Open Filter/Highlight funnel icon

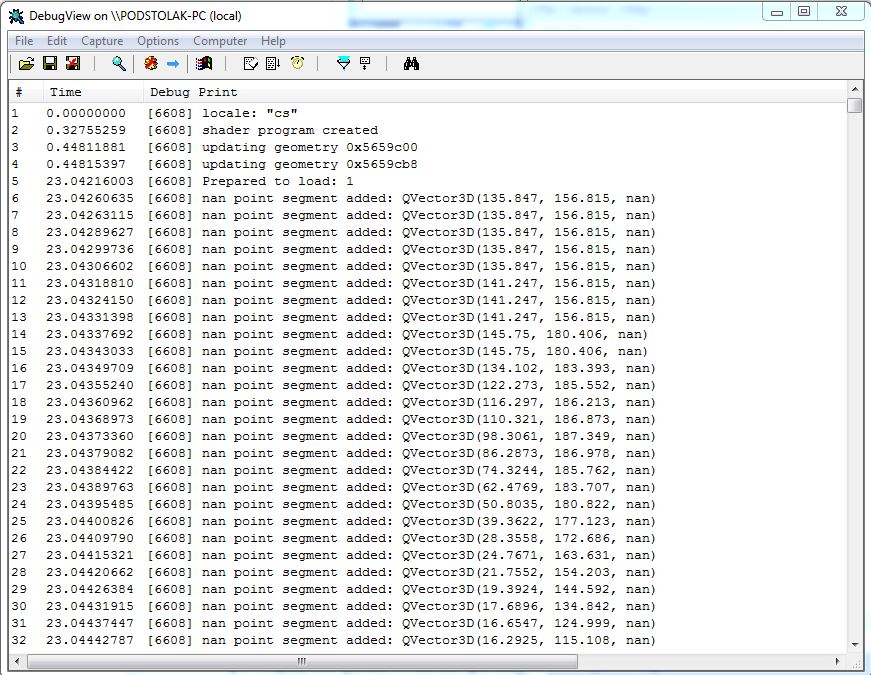344,64
